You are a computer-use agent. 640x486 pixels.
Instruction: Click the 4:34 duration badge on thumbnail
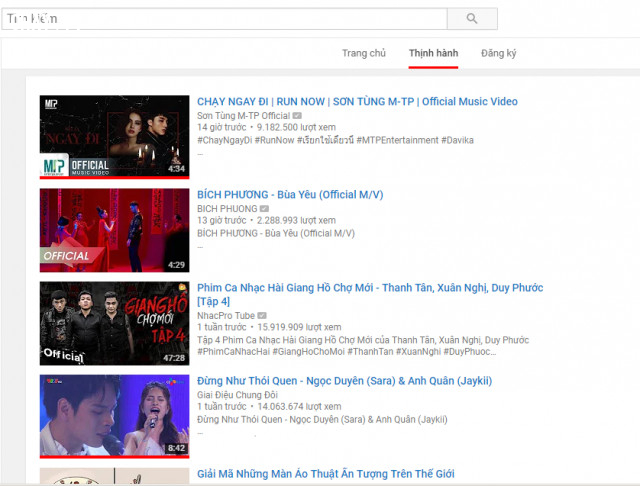pyautogui.click(x=176, y=169)
